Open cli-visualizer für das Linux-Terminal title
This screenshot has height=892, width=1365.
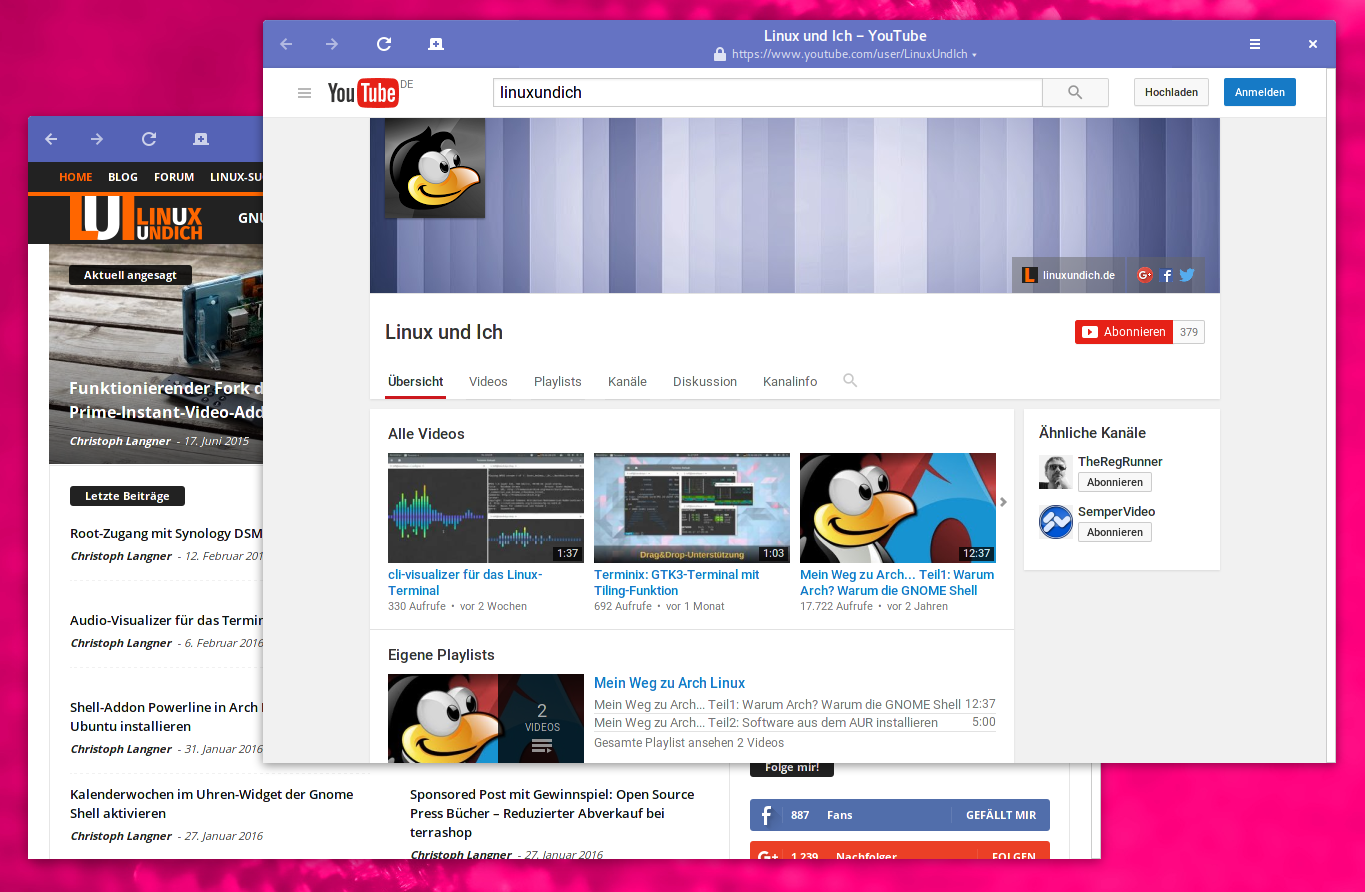pos(465,582)
